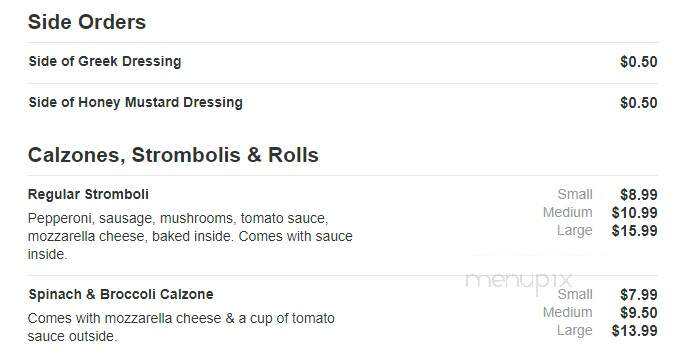Screen dimensions: 698x363
Task: Choose Small size for Regular Stromboli
Action: [x=575, y=194]
